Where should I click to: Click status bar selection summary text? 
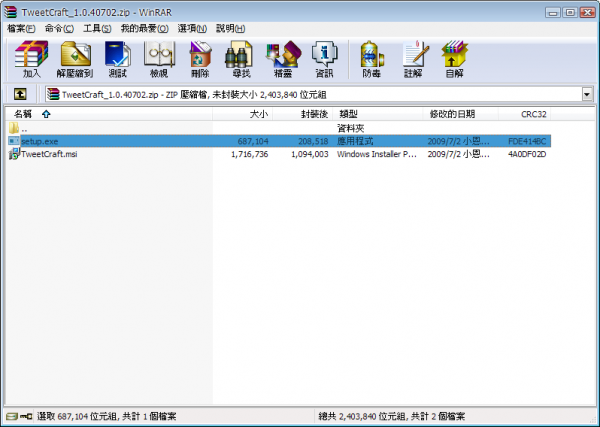[107, 416]
